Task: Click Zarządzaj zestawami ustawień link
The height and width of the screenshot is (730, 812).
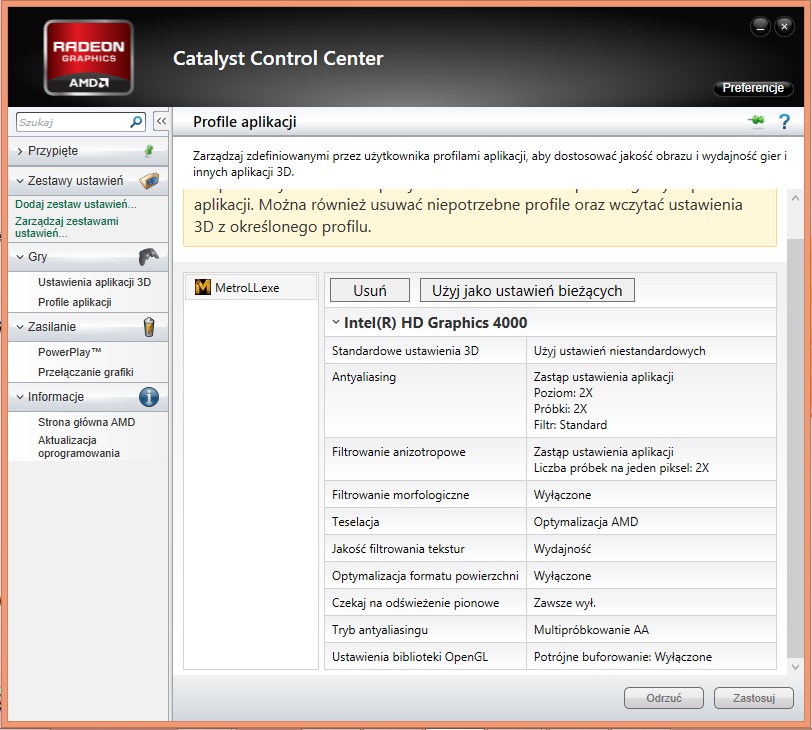Action: pyautogui.click(x=67, y=227)
